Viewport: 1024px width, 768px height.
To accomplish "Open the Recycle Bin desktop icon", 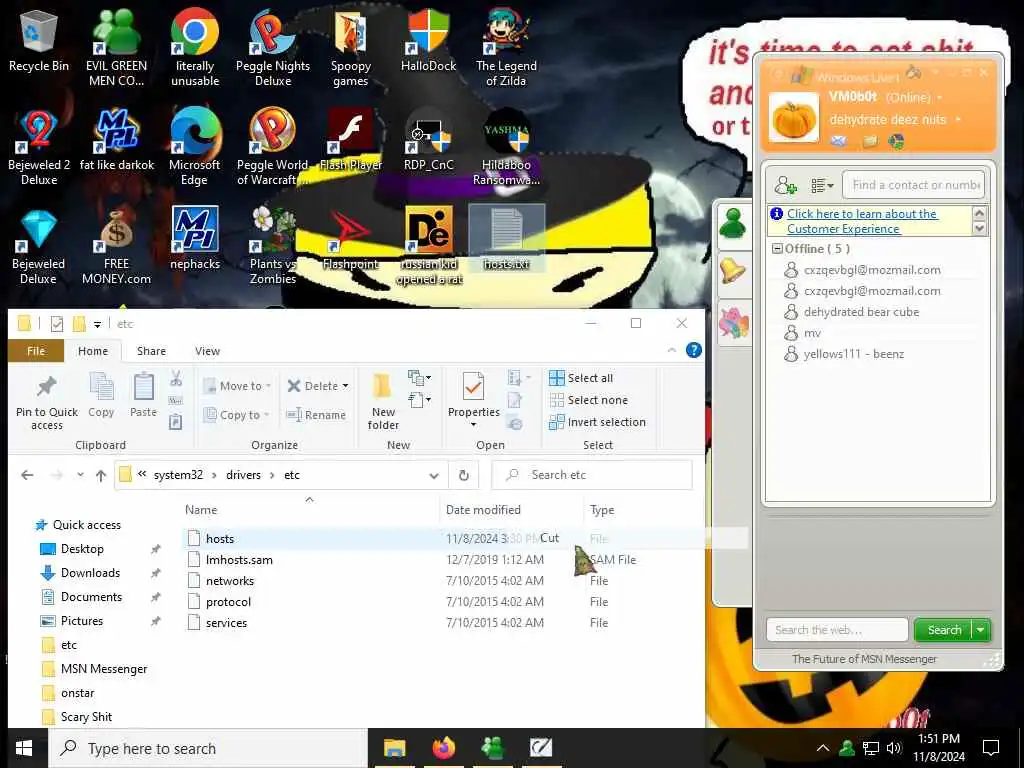I will tap(39, 40).
